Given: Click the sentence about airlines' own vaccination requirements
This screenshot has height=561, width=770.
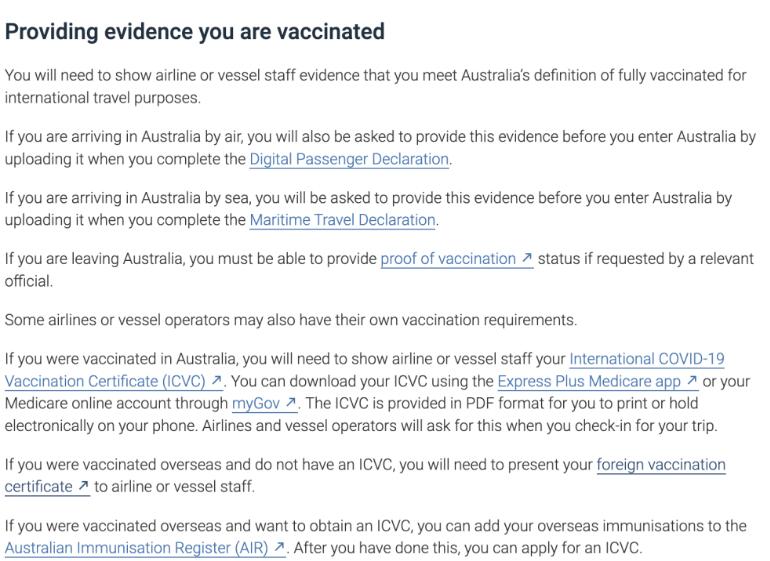Looking at the screenshot, I should (x=290, y=320).
